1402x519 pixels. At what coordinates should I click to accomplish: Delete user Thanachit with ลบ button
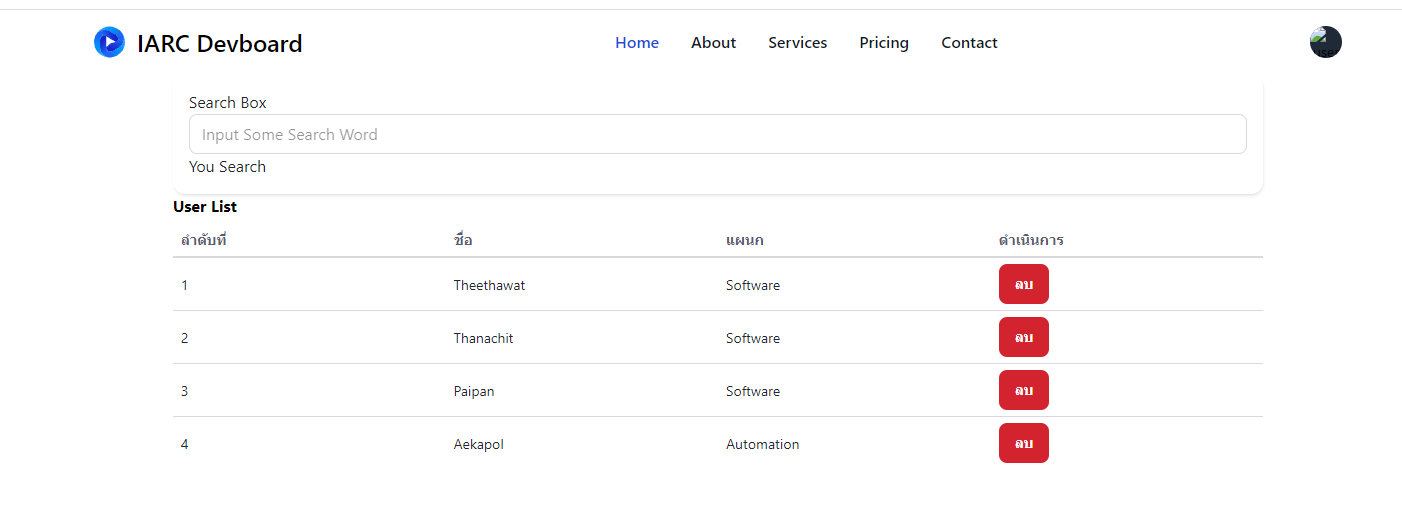1023,337
